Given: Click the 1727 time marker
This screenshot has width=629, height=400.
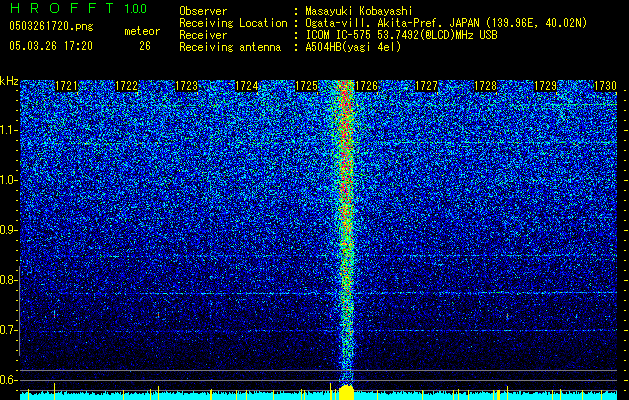Looking at the screenshot, I should (426, 86).
